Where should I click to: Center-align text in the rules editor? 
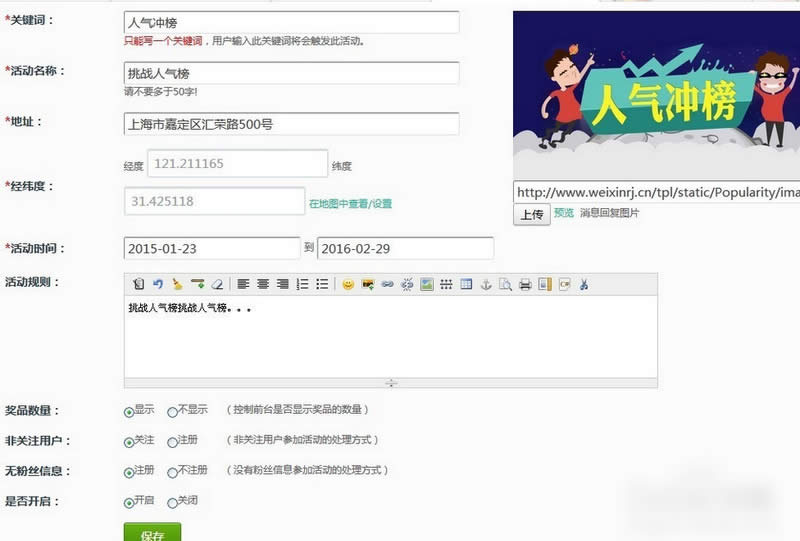coord(263,284)
